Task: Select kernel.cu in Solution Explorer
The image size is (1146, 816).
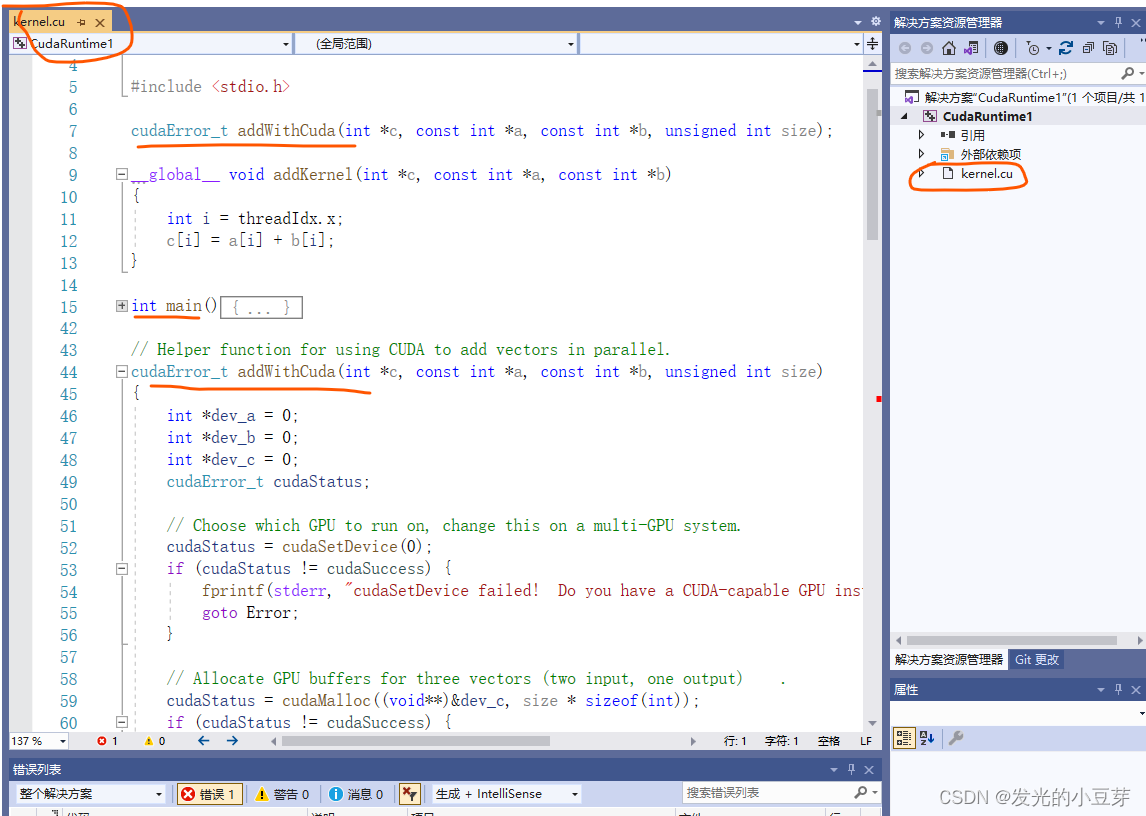Action: coord(987,173)
